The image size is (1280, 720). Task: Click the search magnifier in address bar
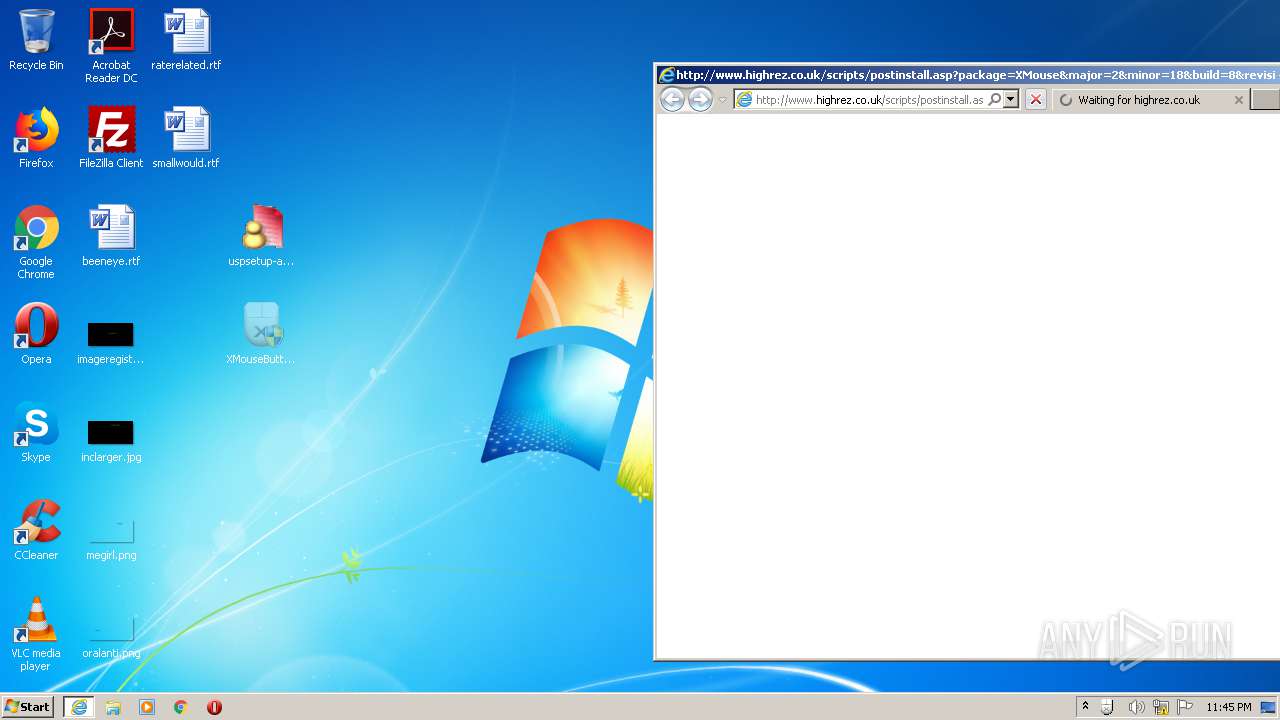point(994,99)
